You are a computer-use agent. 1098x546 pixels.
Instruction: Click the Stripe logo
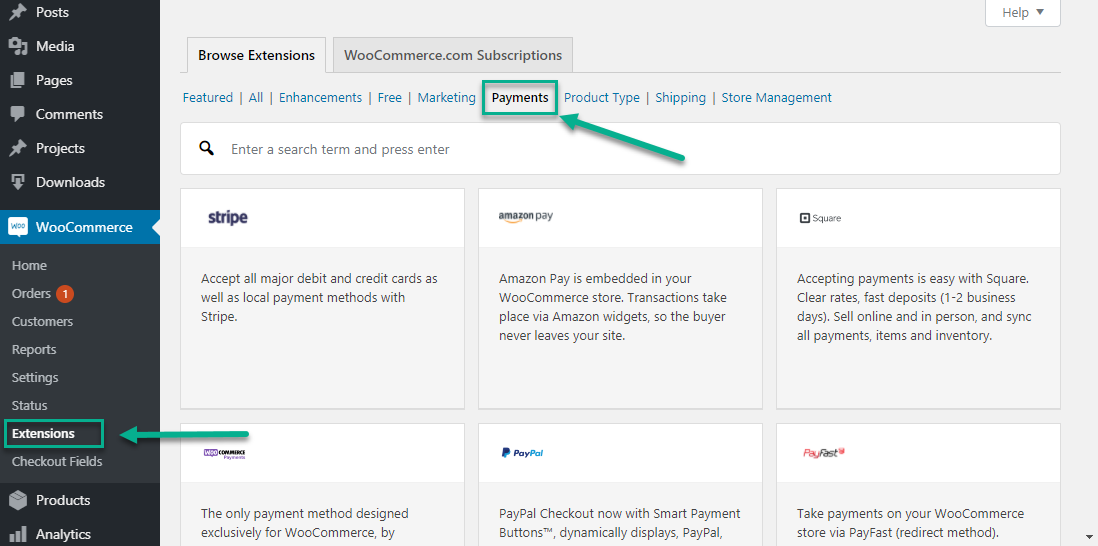pos(228,218)
